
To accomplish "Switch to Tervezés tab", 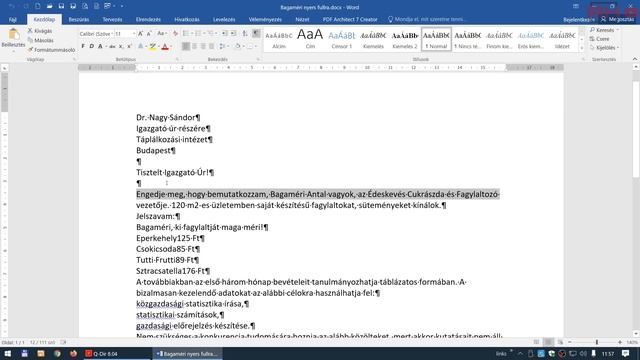I will click(x=112, y=20).
